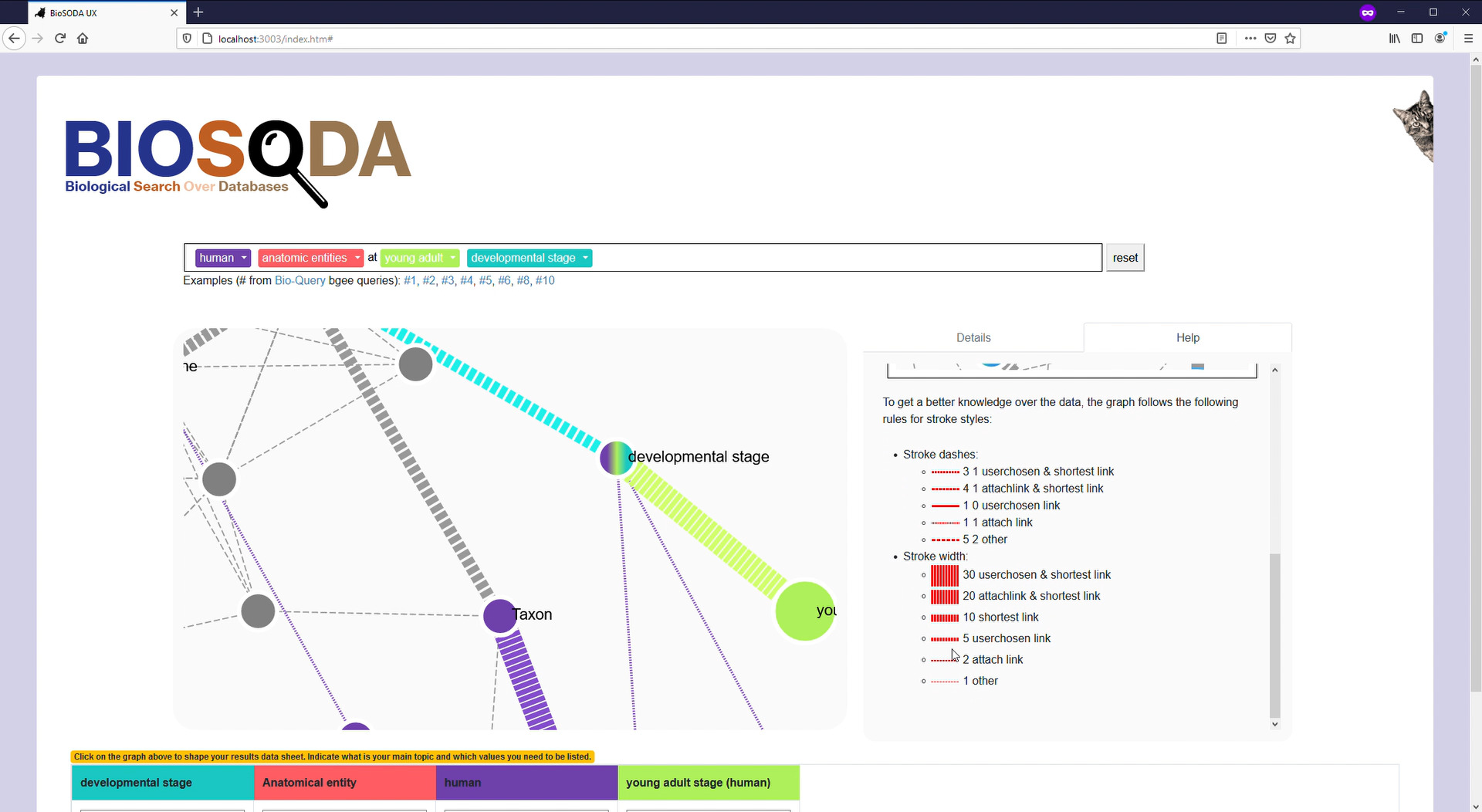
Task: Open the developmental stage tag dropdown
Action: tap(586, 258)
